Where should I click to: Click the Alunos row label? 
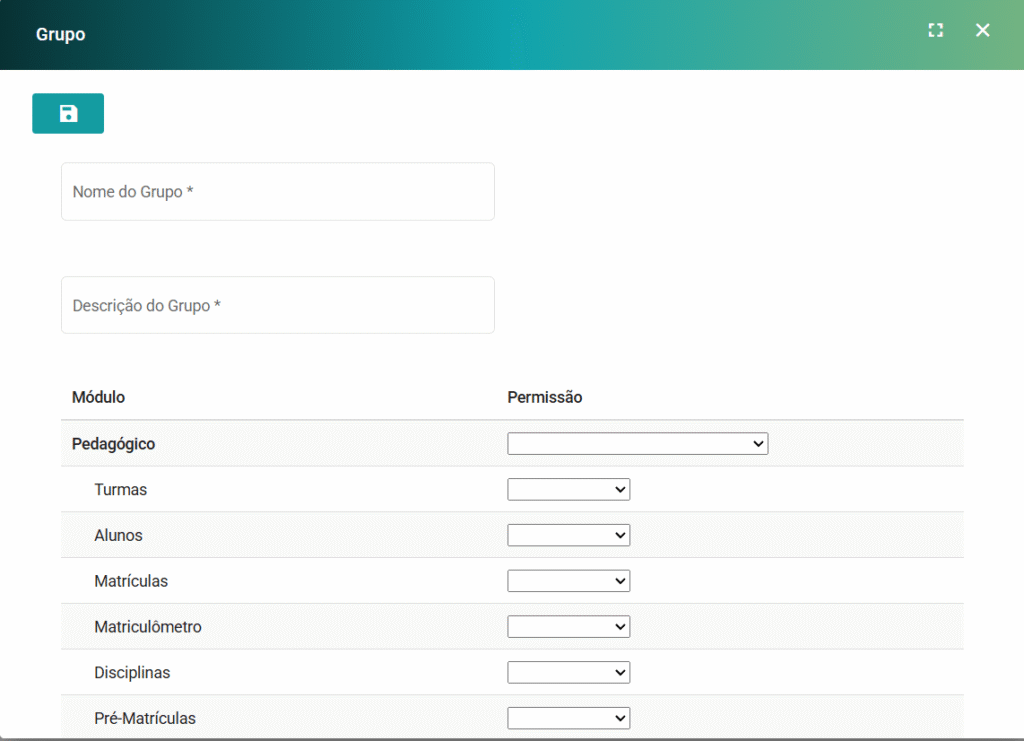(118, 535)
